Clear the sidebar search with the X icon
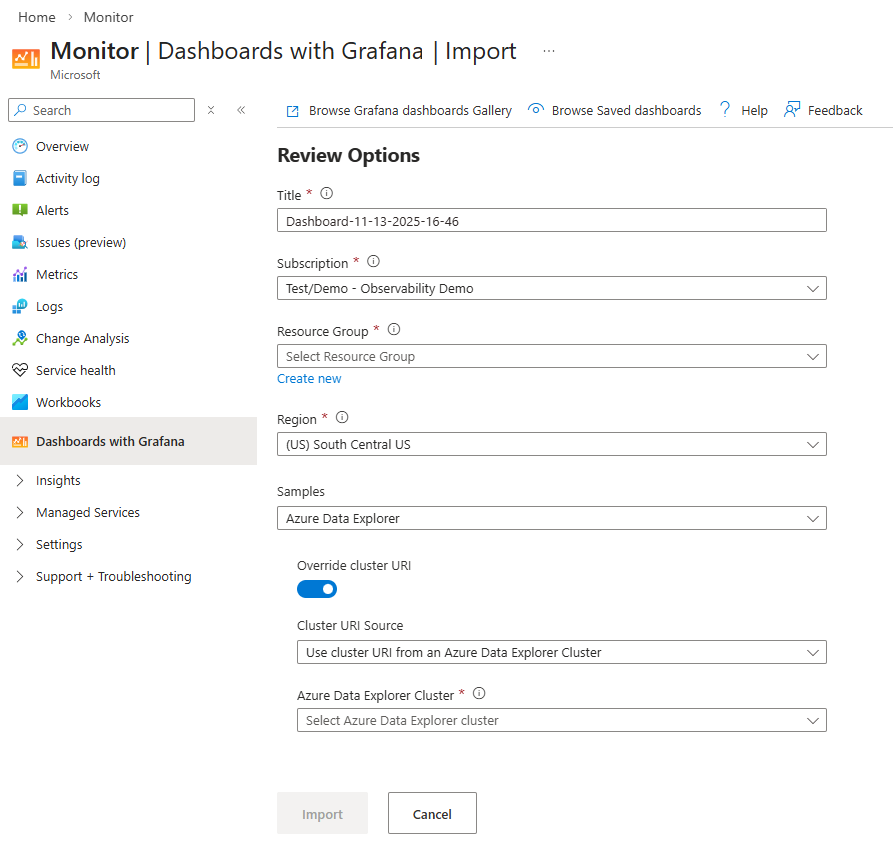893x849 pixels. [211, 110]
